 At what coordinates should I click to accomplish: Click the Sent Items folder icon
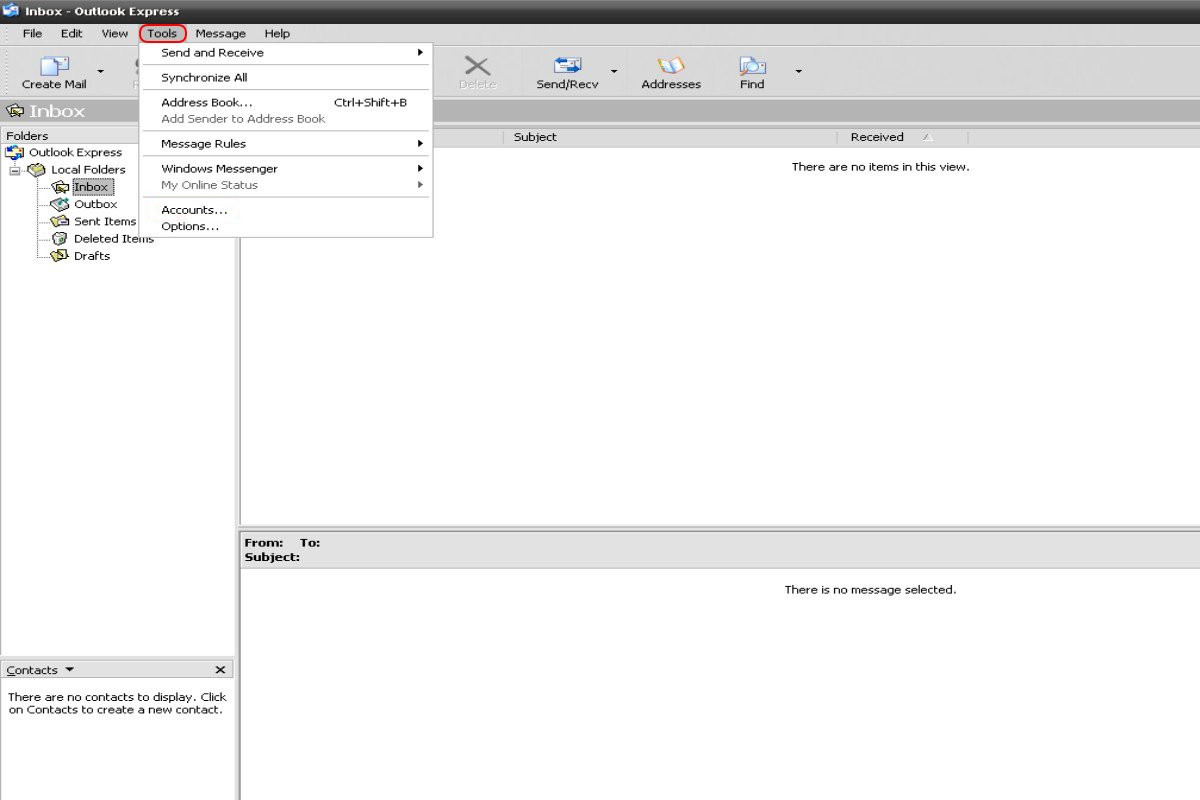click(x=59, y=221)
